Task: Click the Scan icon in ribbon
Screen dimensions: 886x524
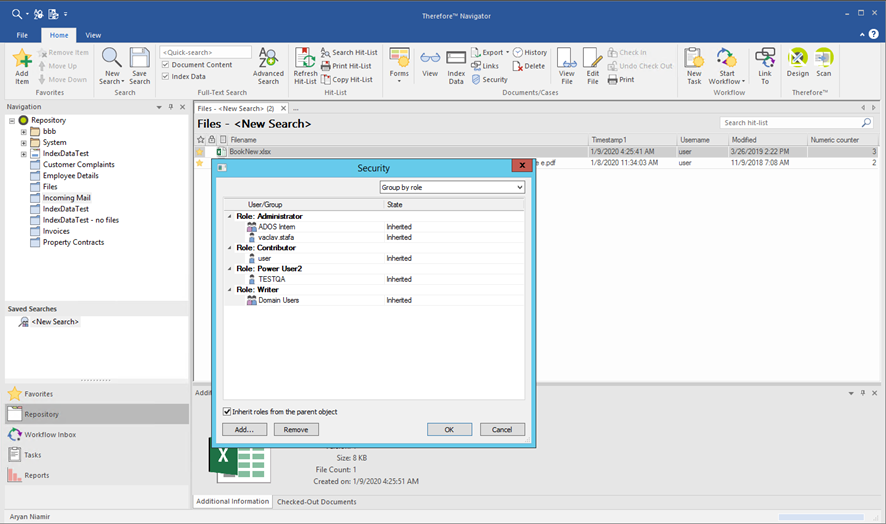Action: click(823, 58)
